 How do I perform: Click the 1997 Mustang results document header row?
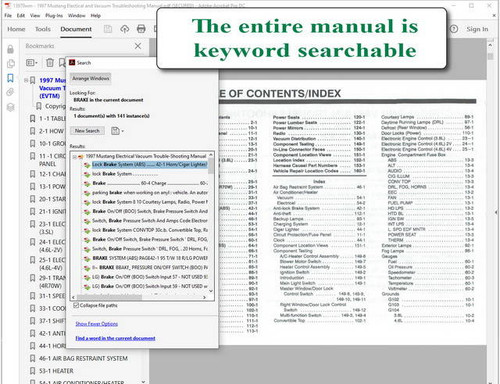[x=142, y=156]
